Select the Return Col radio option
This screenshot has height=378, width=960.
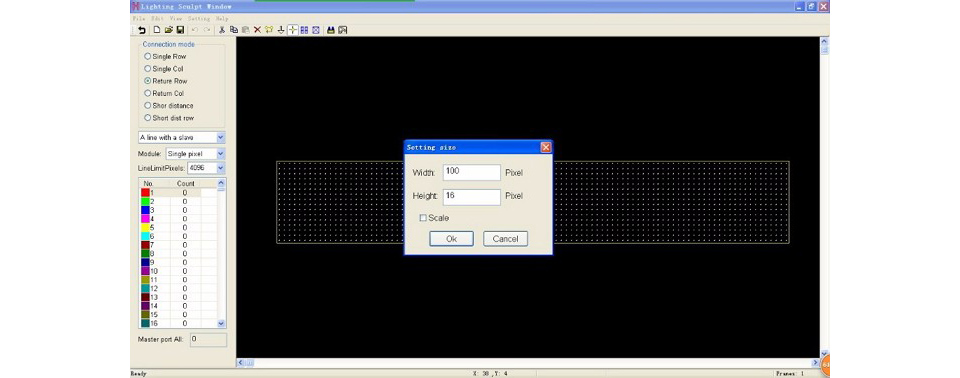(x=164, y=93)
